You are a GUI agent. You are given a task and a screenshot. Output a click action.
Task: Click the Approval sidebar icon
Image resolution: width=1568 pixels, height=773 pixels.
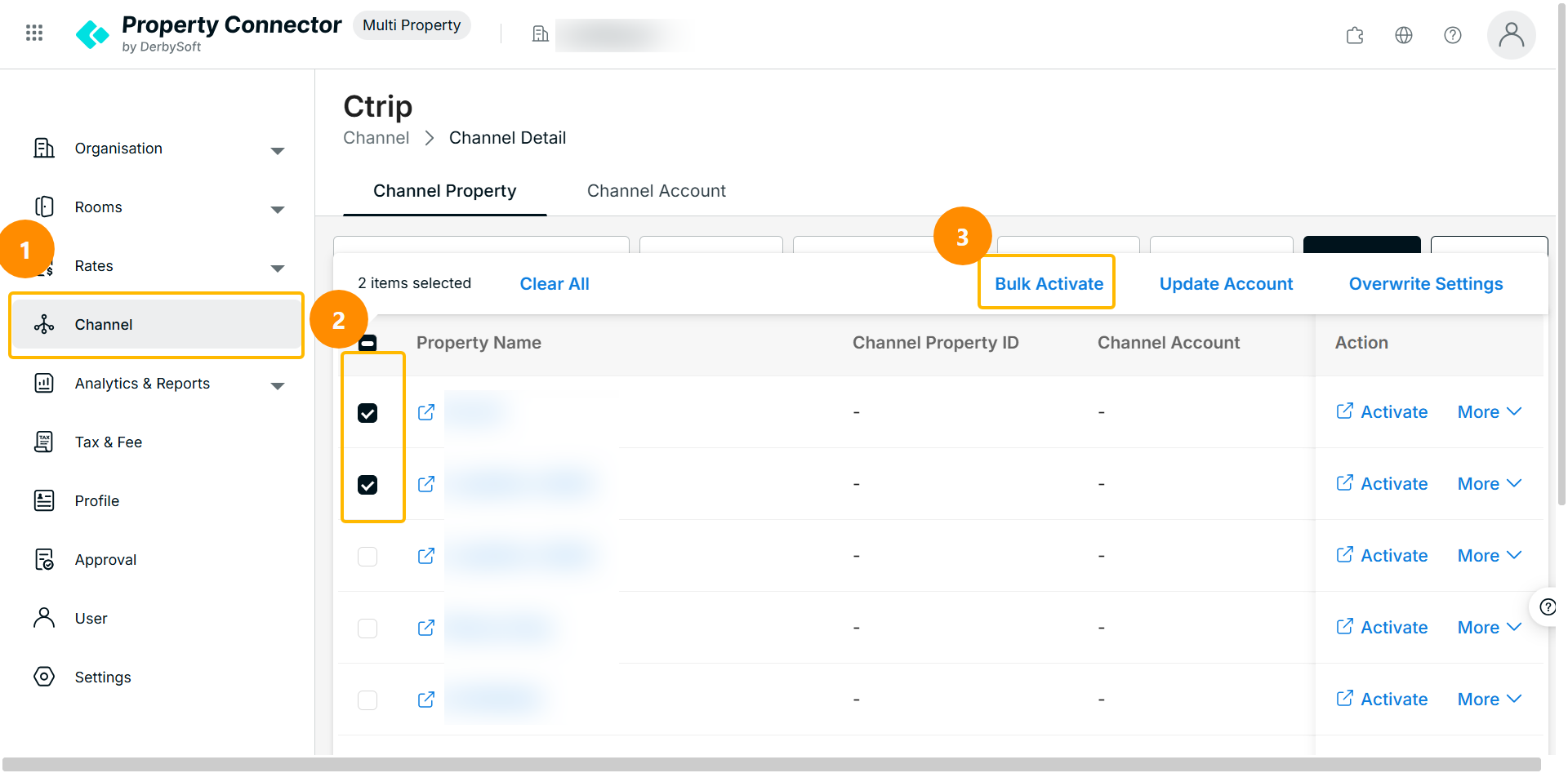click(x=44, y=560)
